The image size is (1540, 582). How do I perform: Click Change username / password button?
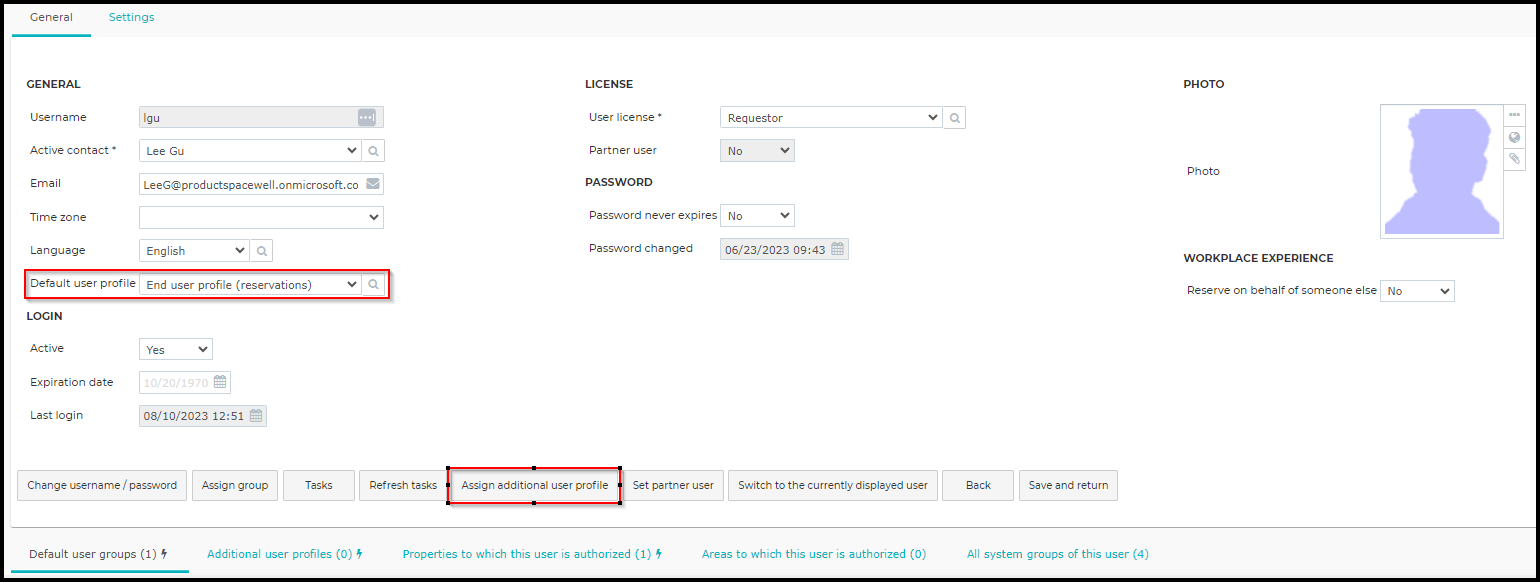[102, 485]
